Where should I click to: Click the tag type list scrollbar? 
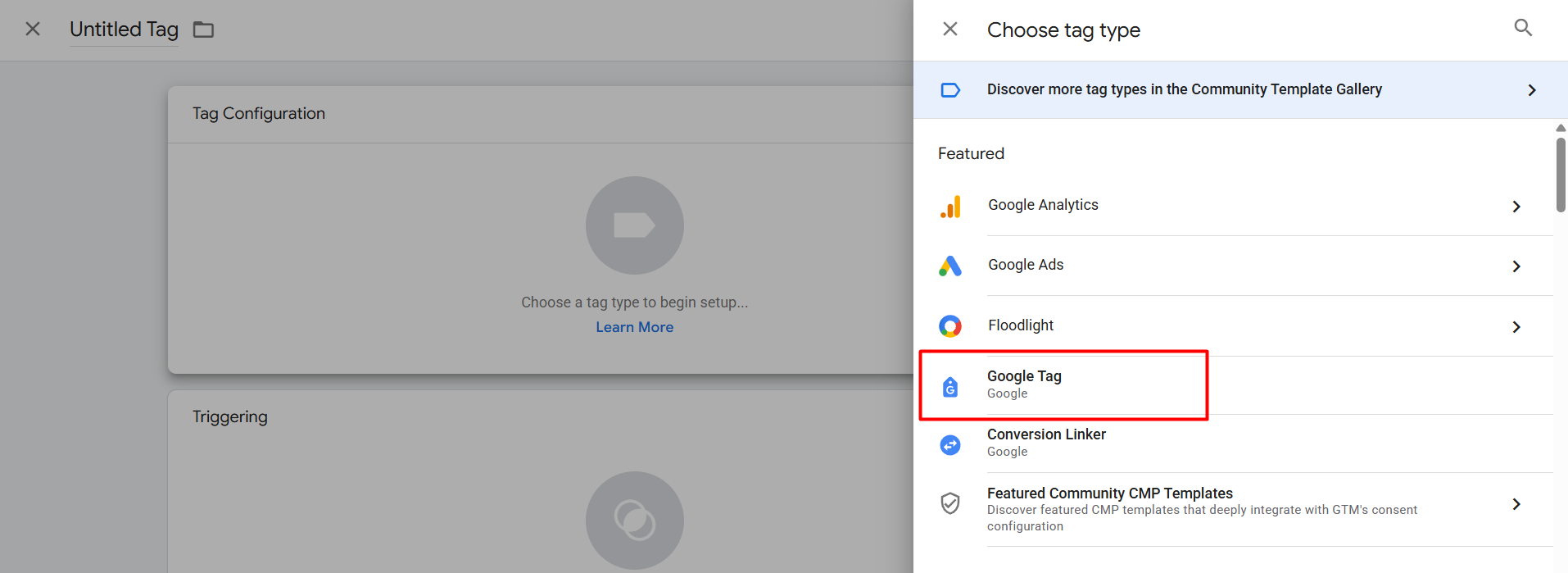point(1561,175)
